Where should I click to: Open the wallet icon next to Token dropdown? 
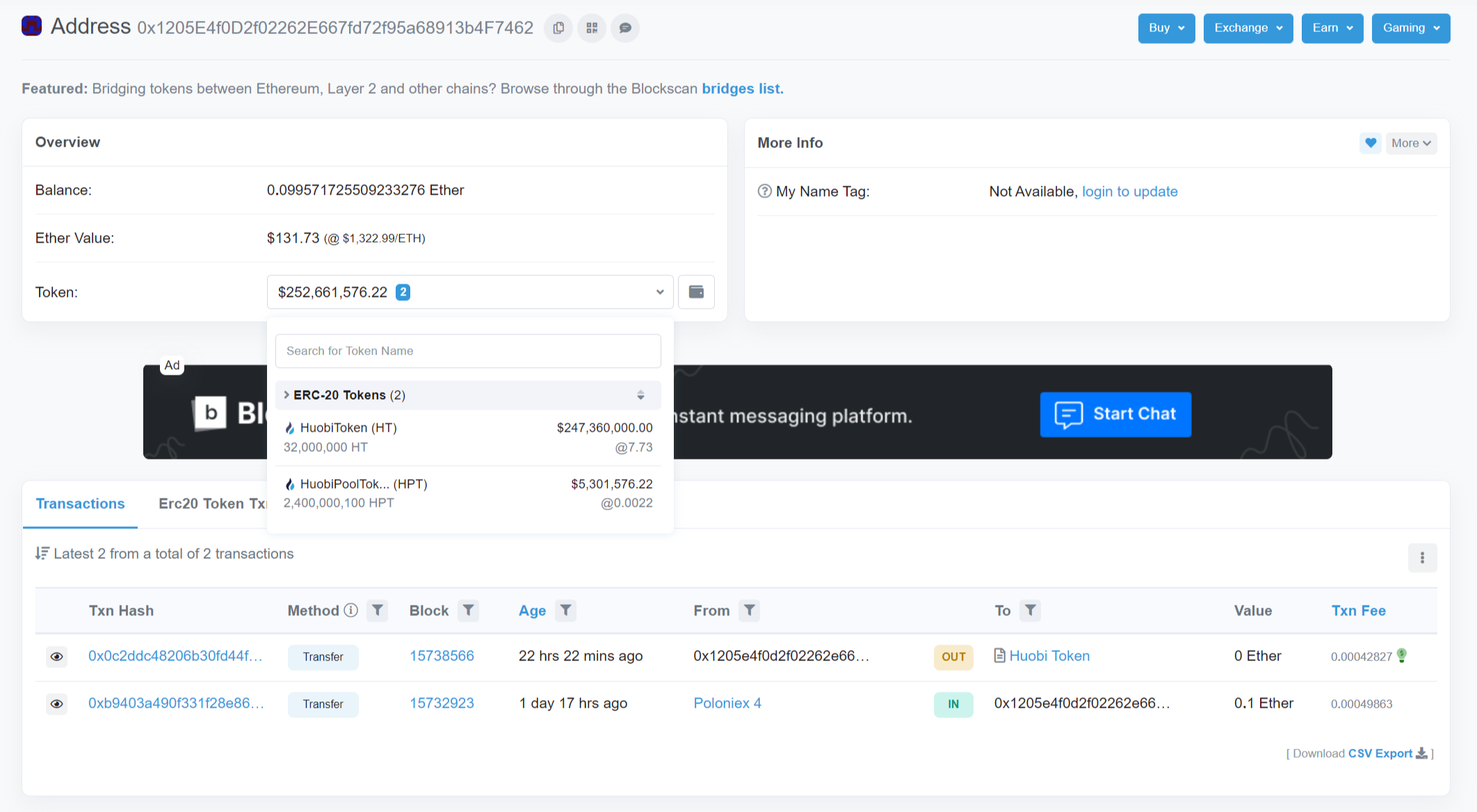(x=696, y=292)
